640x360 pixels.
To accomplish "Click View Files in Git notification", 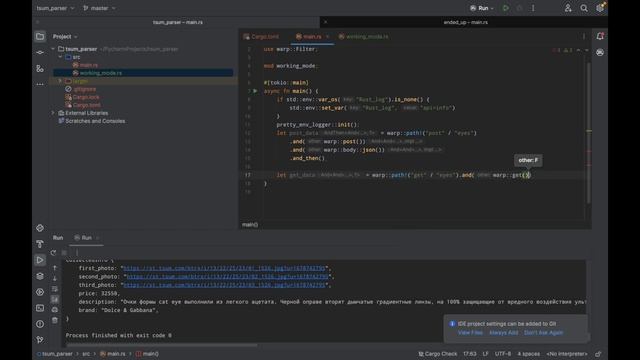I will [x=470, y=333].
